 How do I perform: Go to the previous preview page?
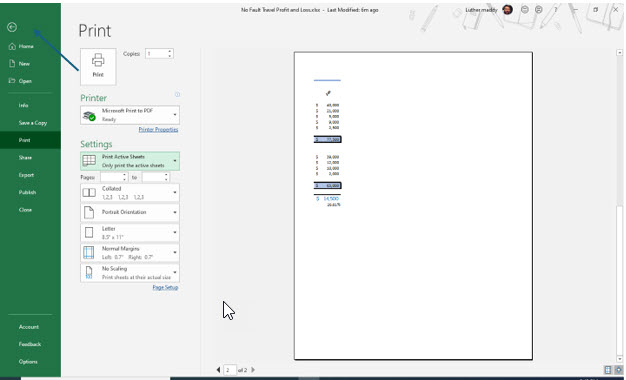point(218,370)
